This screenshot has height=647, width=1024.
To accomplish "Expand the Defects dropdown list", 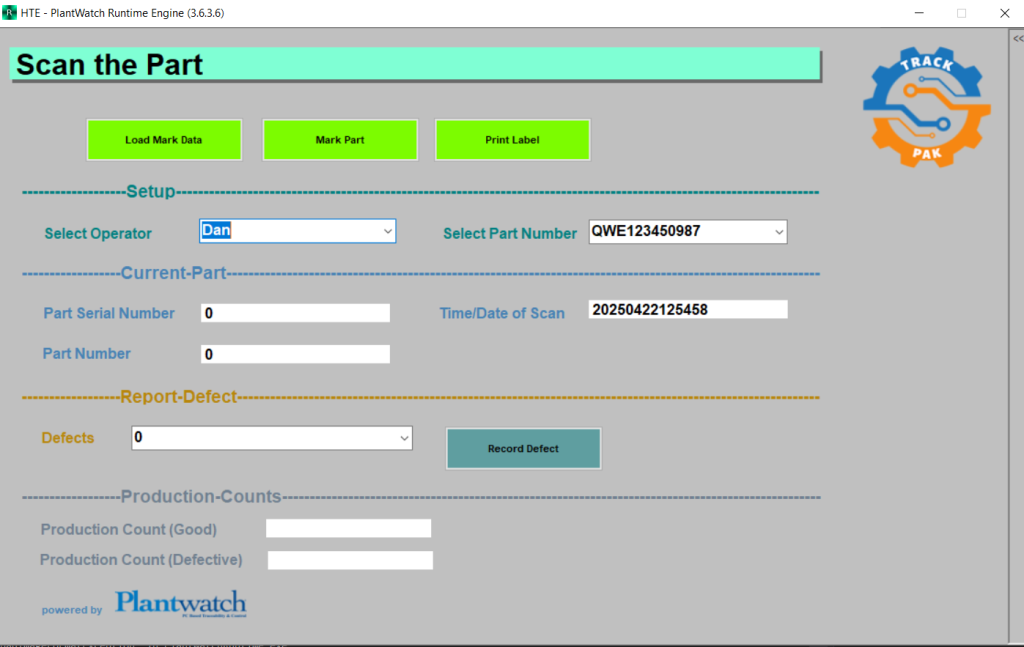I will 404,438.
